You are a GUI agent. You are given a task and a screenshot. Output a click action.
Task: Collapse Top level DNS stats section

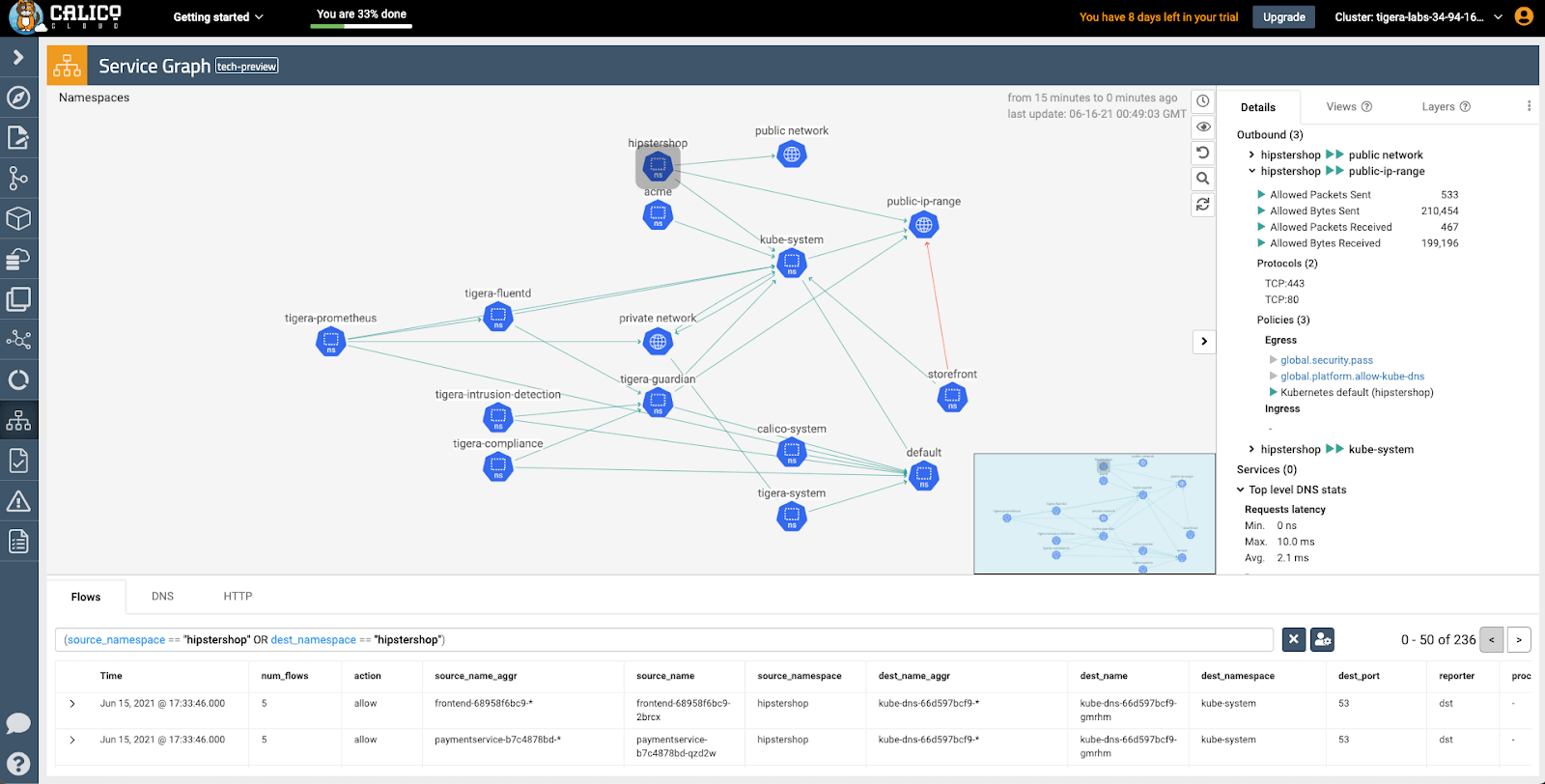point(1241,490)
